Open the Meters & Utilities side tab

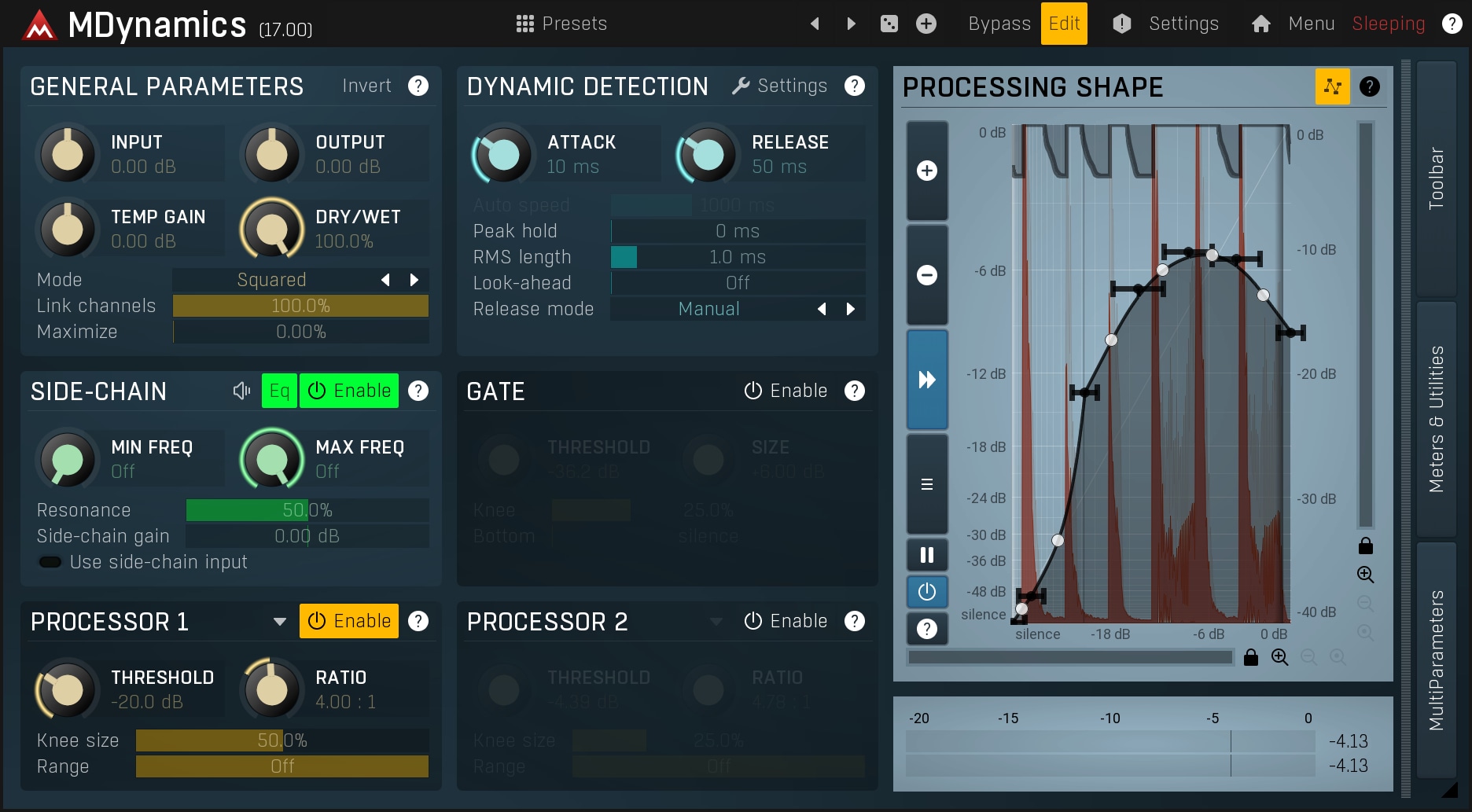[1436, 419]
